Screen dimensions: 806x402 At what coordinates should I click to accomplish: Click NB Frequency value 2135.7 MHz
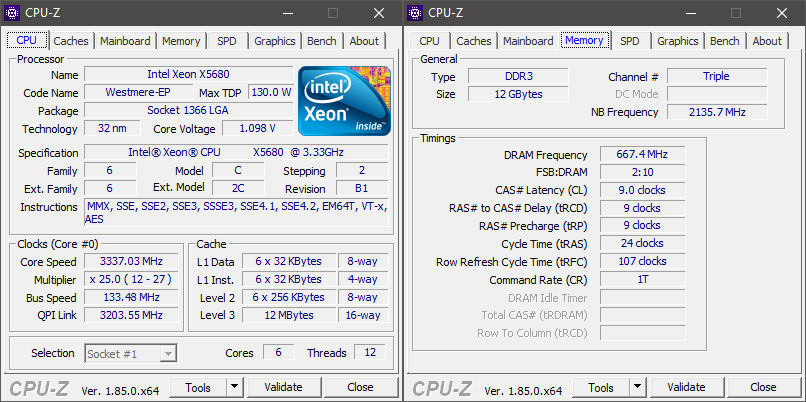pos(717,112)
